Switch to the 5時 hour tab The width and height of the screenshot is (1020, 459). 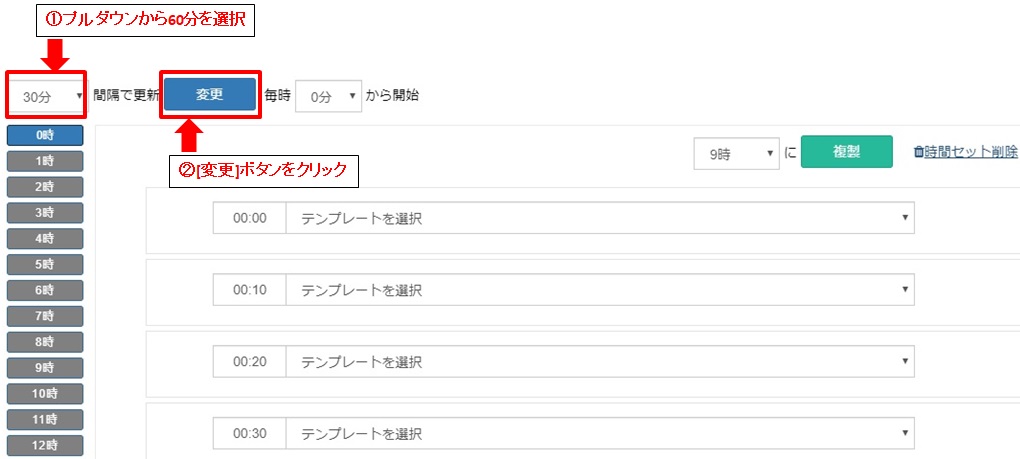(45, 265)
